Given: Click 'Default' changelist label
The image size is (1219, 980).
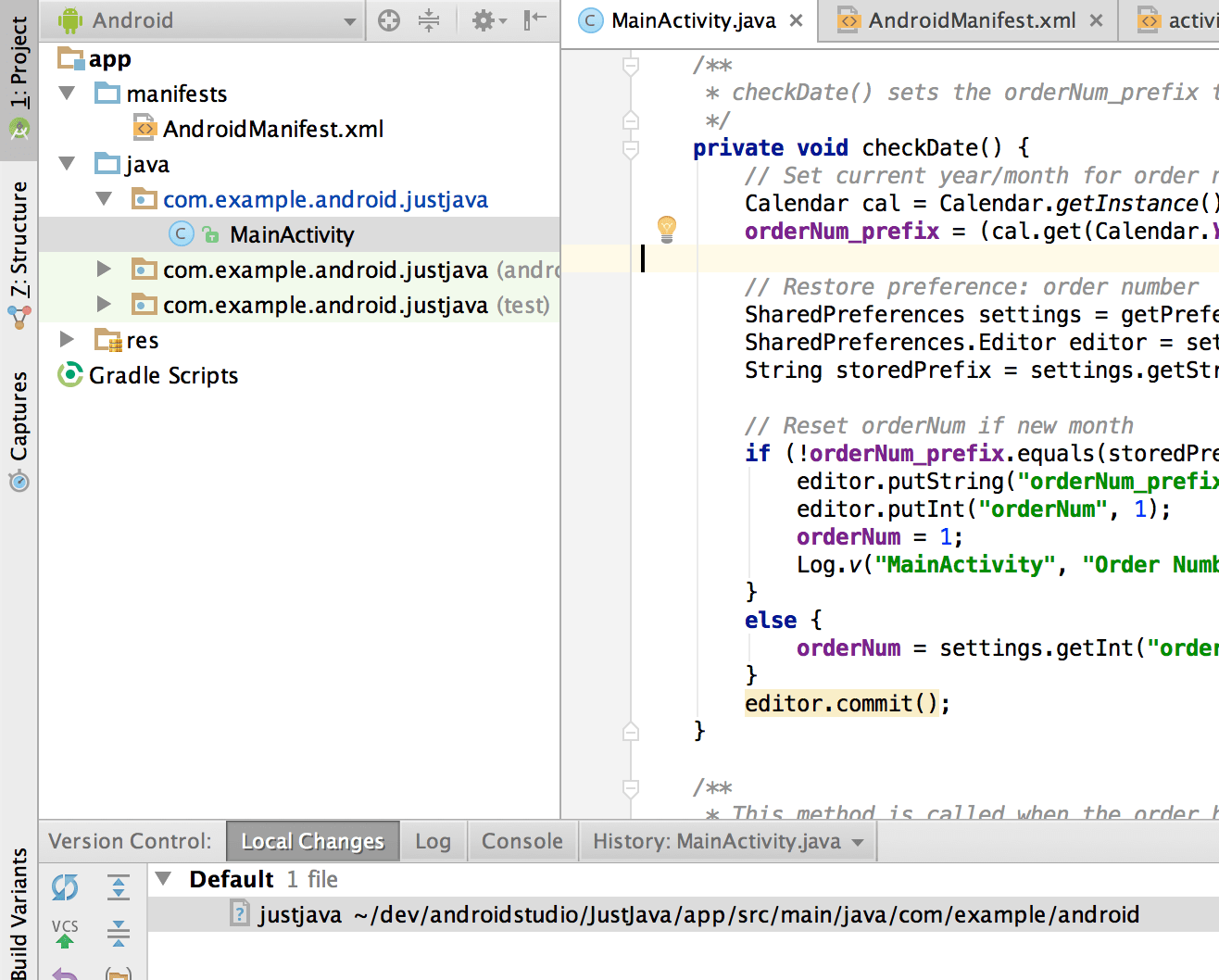Looking at the screenshot, I should coord(232,879).
